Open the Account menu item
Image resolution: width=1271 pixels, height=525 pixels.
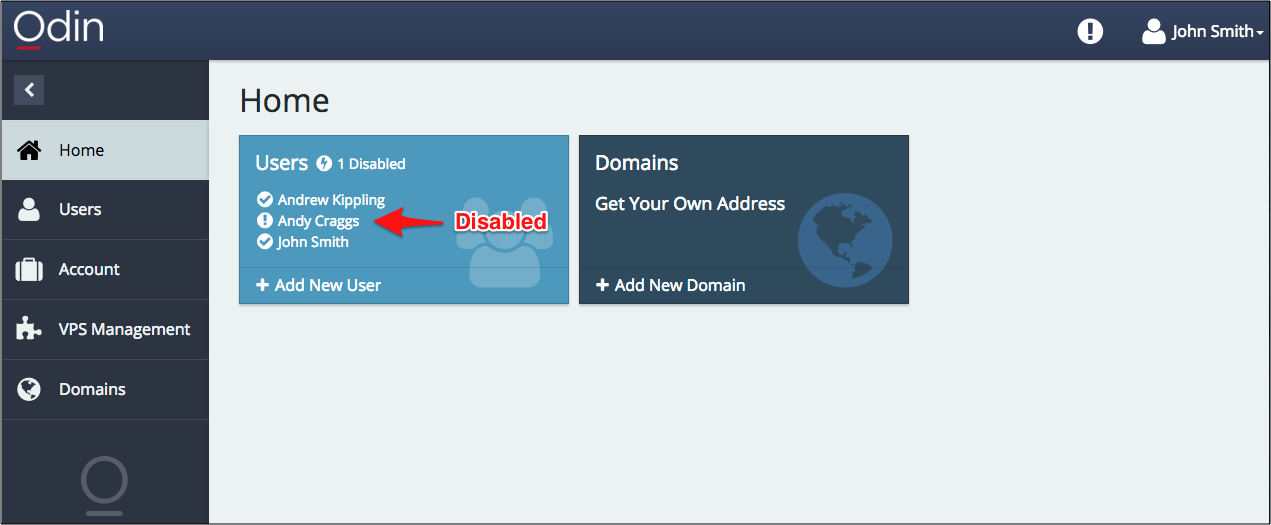pos(89,270)
